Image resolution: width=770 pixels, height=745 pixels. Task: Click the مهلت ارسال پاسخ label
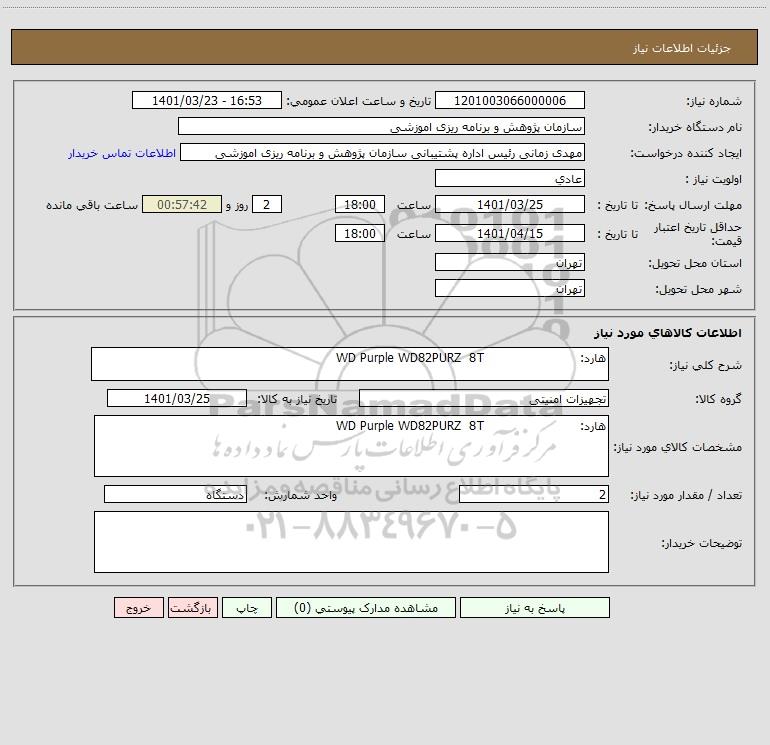click(x=693, y=205)
